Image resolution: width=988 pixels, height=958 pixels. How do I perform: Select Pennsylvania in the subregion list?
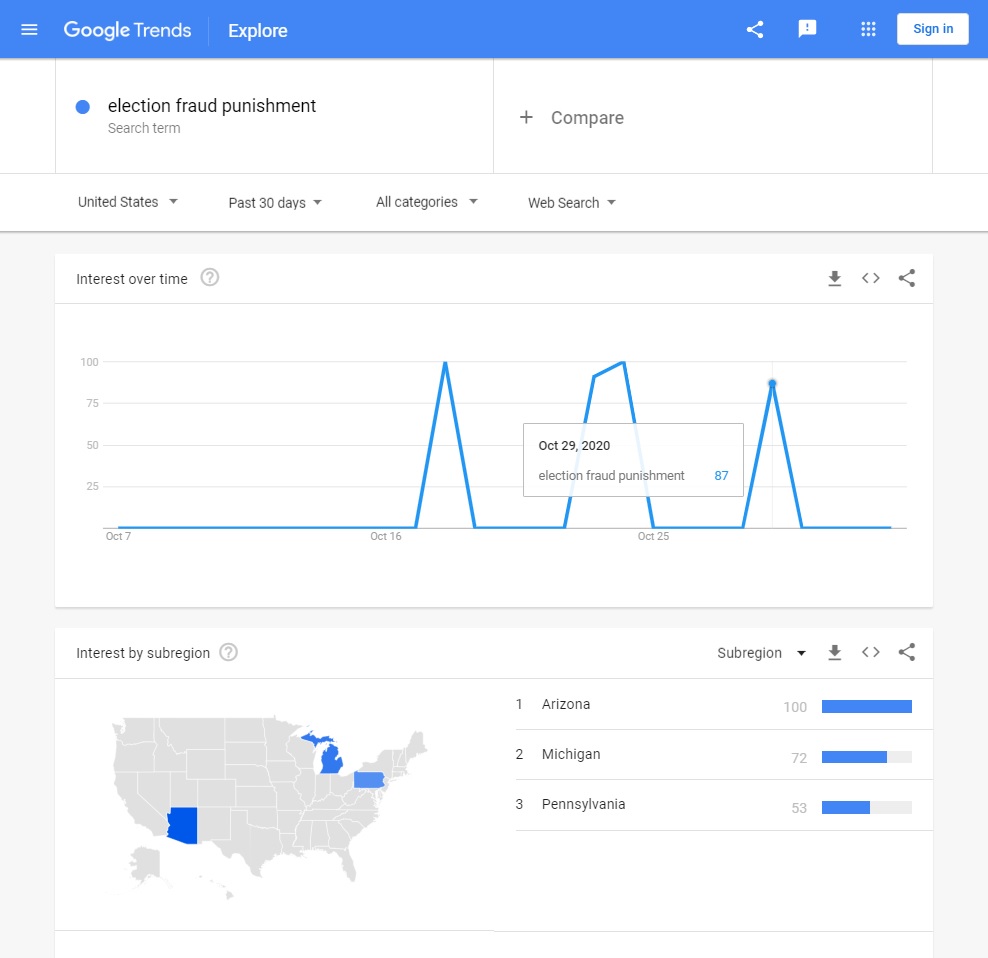[x=723, y=805]
